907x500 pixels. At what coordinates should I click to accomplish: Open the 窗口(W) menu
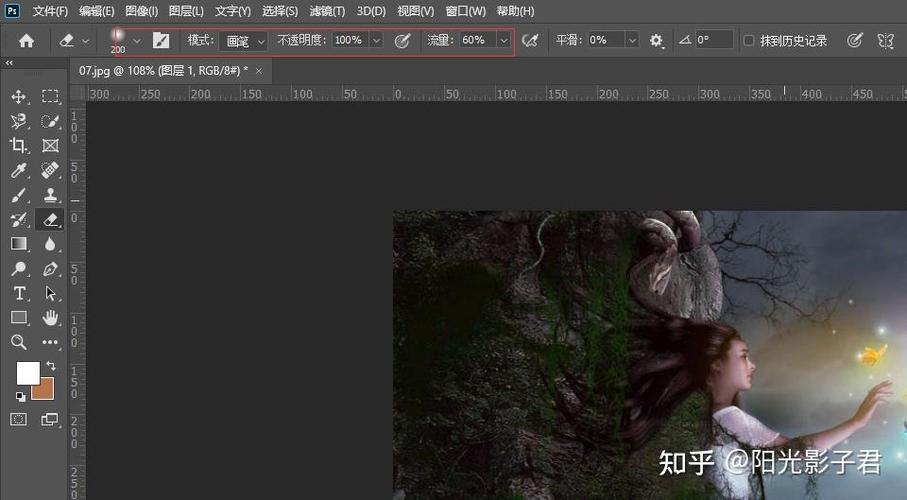coord(466,11)
